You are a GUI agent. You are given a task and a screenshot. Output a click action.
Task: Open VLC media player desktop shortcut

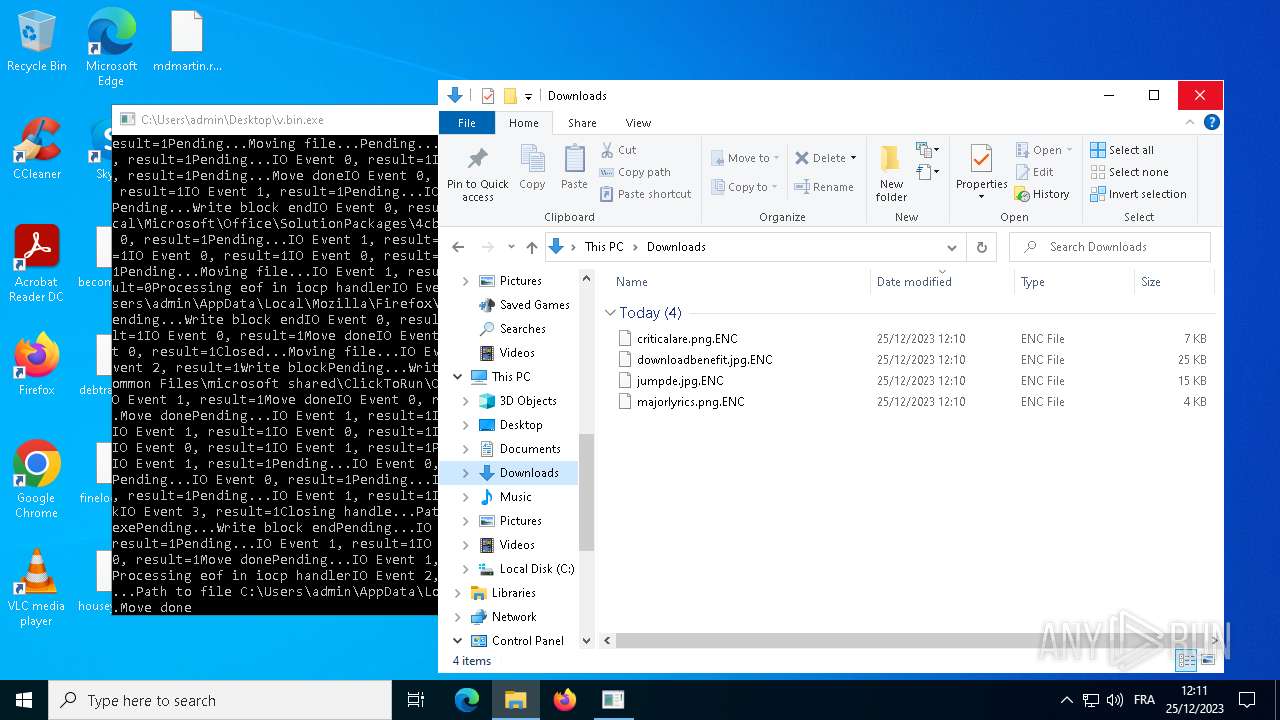pos(36,588)
